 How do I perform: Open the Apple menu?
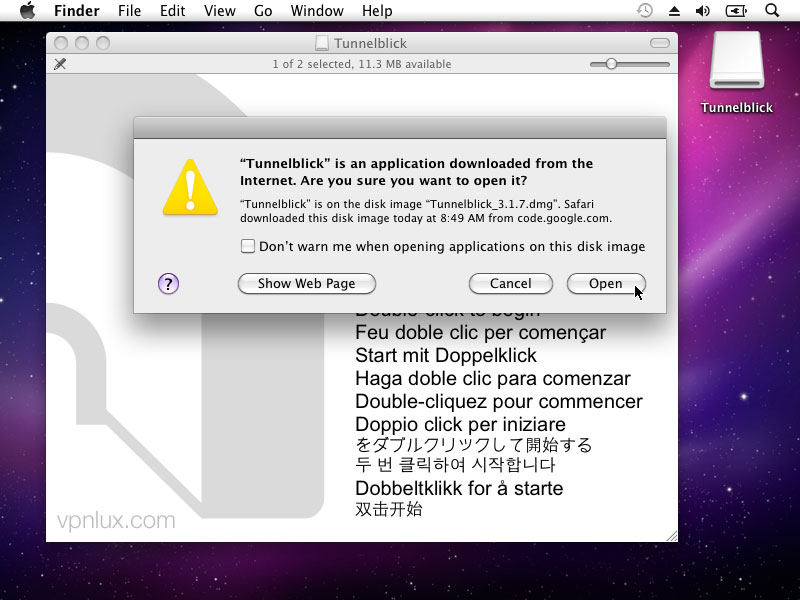(28, 10)
